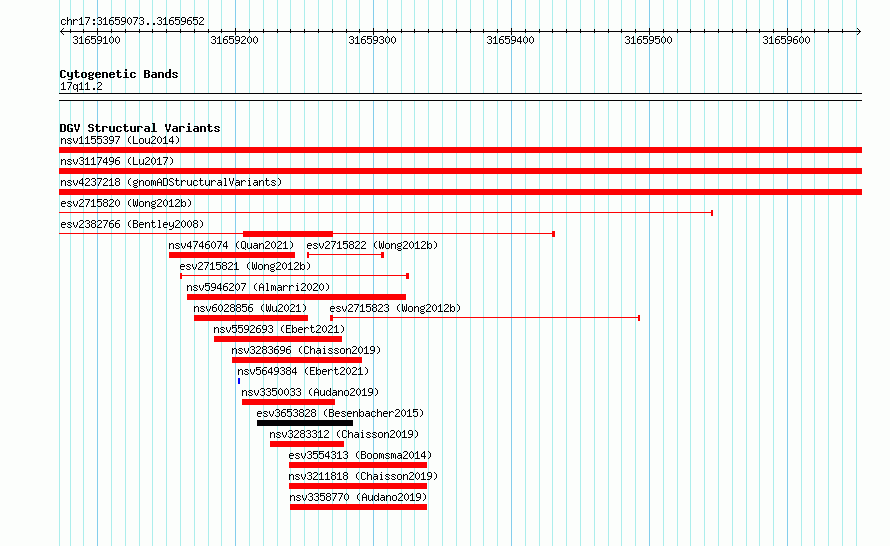Click the DGV Structural Variants track title
The width and height of the screenshot is (890, 546).
(x=140, y=128)
